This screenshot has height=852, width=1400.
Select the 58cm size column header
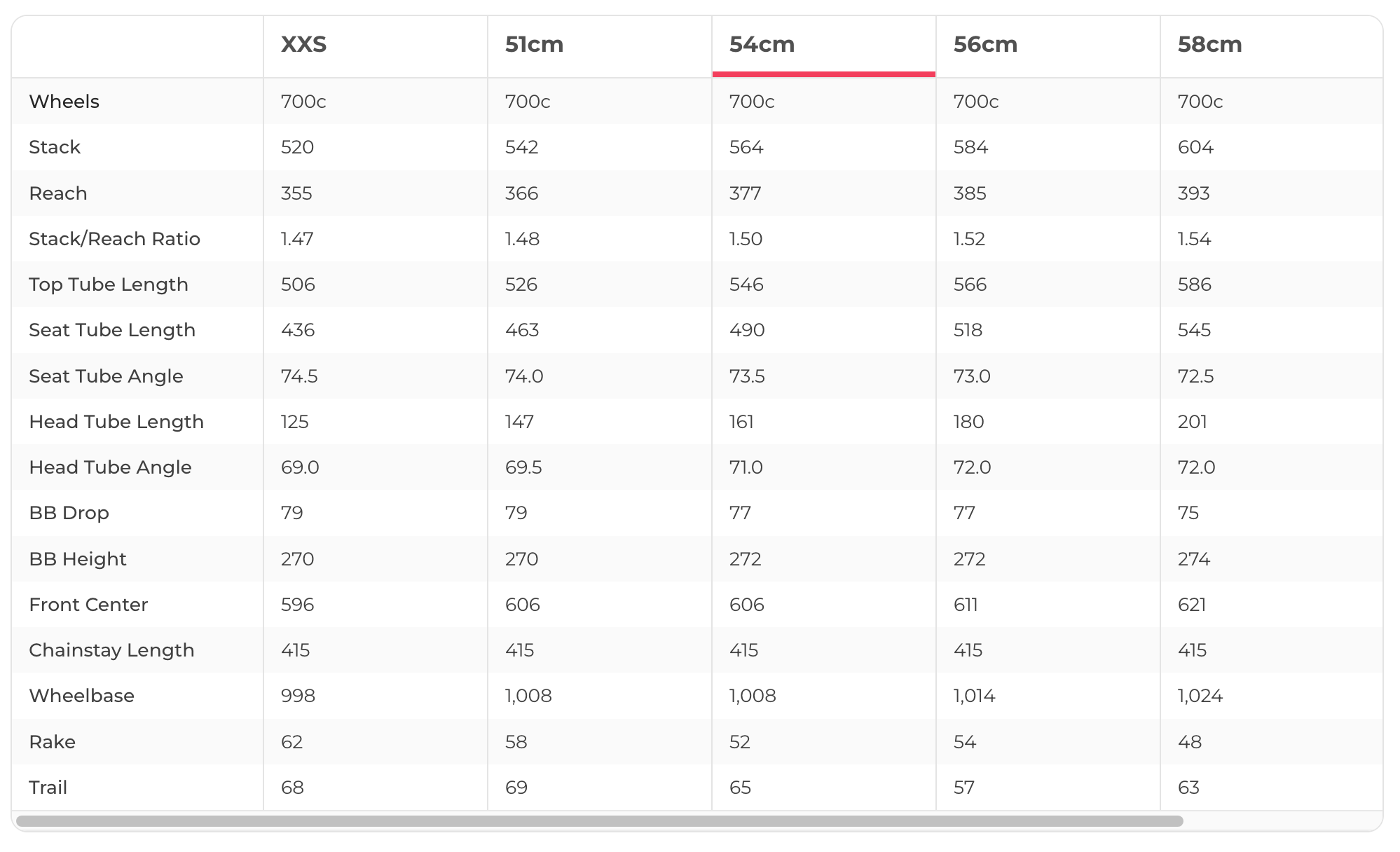tap(1209, 45)
